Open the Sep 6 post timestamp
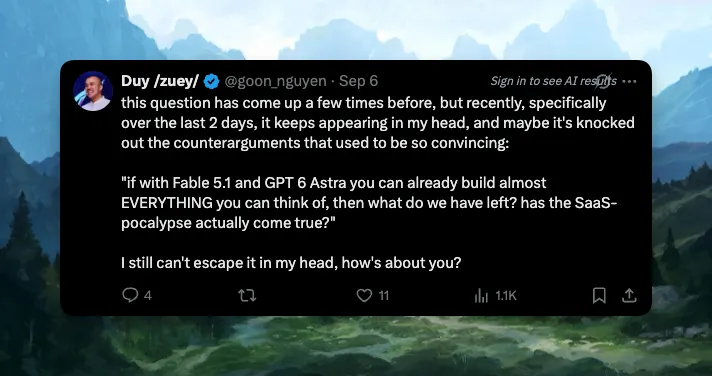The width and height of the screenshot is (712, 376). [x=358, y=81]
